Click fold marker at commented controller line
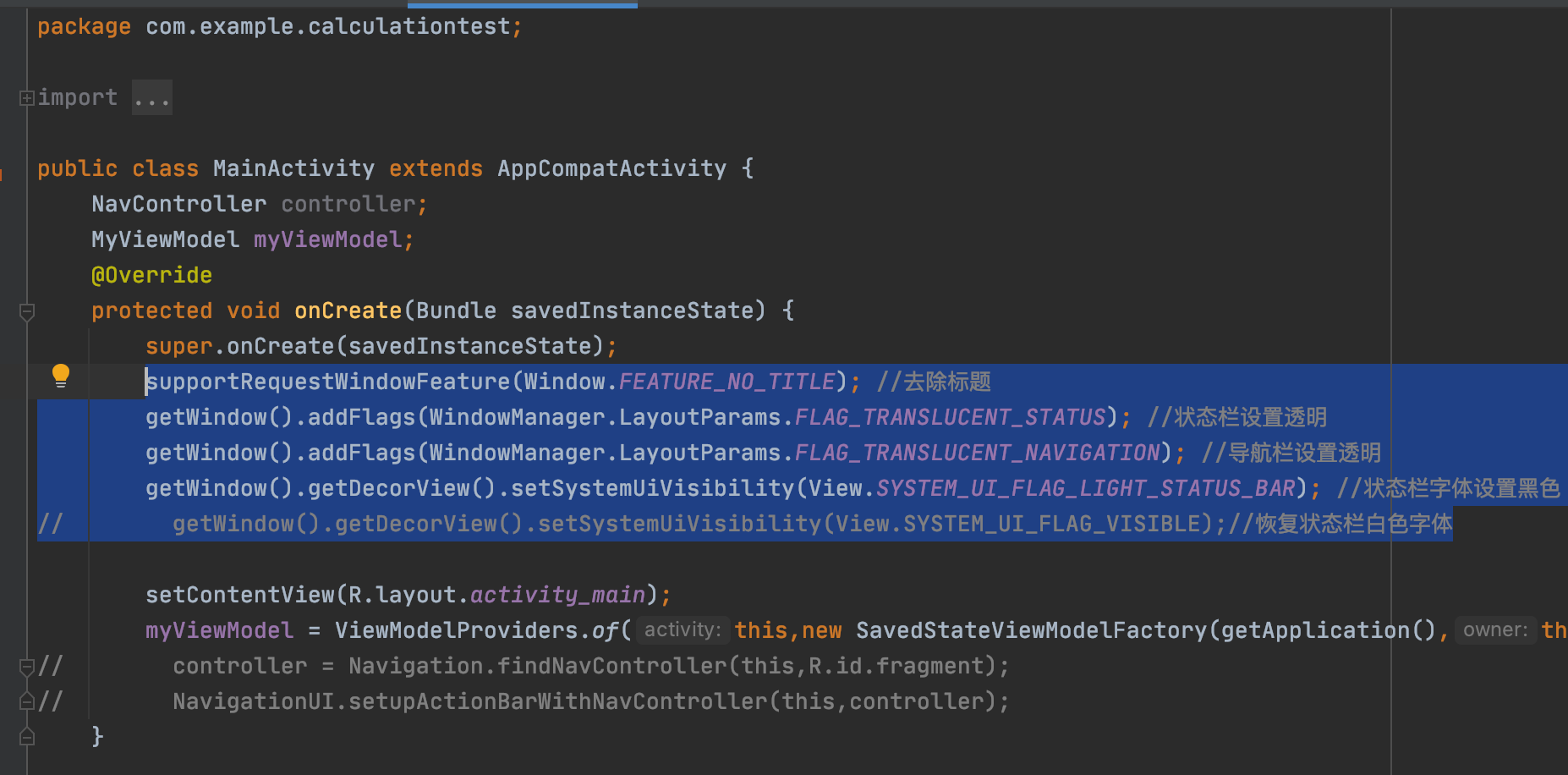 point(27,667)
